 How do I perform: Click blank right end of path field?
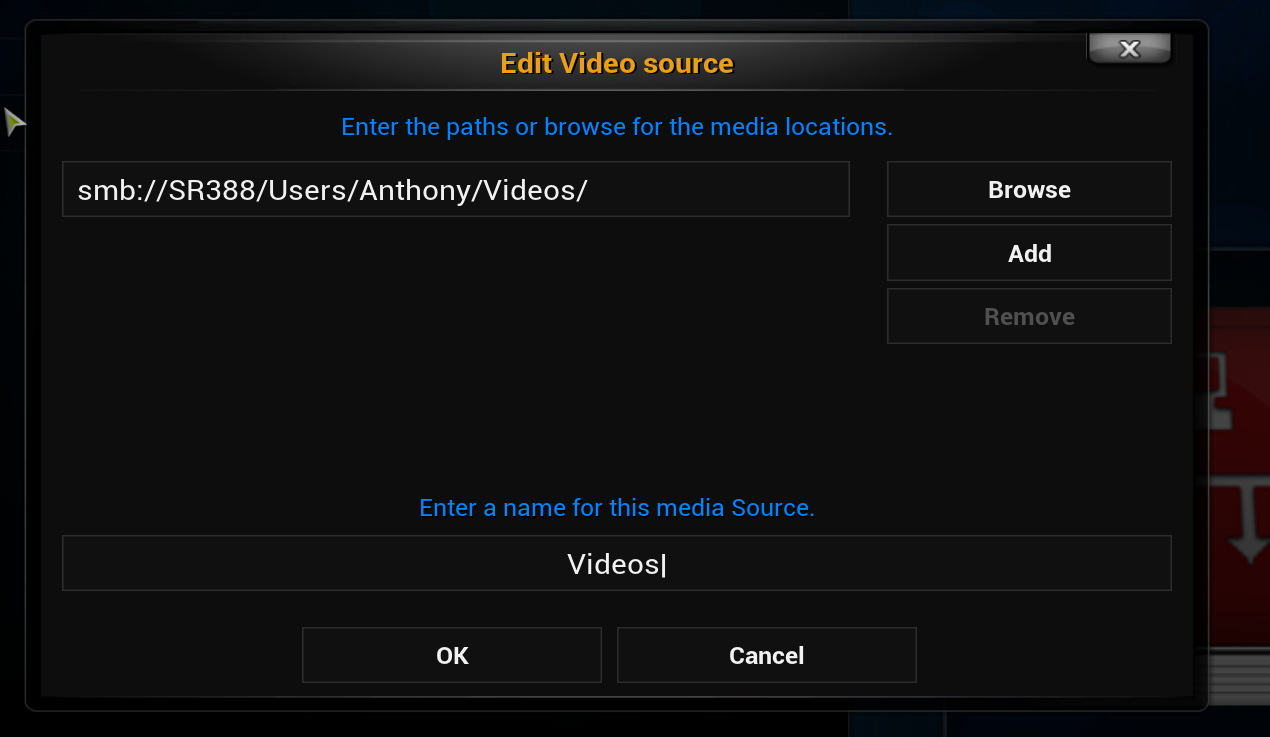pyautogui.click(x=750, y=190)
